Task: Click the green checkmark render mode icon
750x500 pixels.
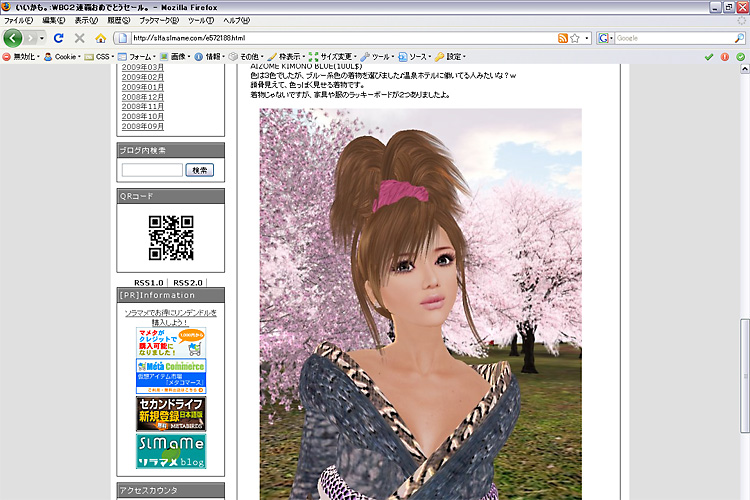Action: [x=709, y=57]
